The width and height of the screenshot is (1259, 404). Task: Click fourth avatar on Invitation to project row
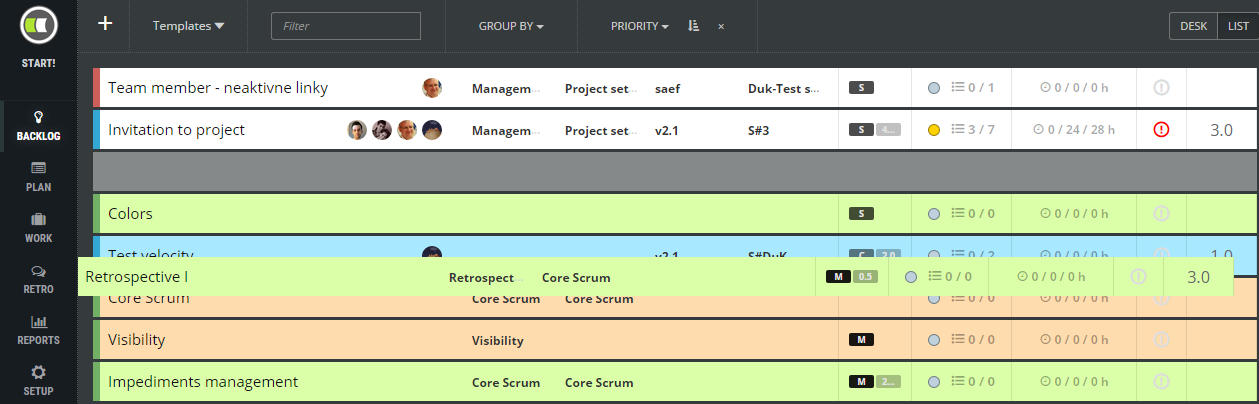tap(432, 130)
